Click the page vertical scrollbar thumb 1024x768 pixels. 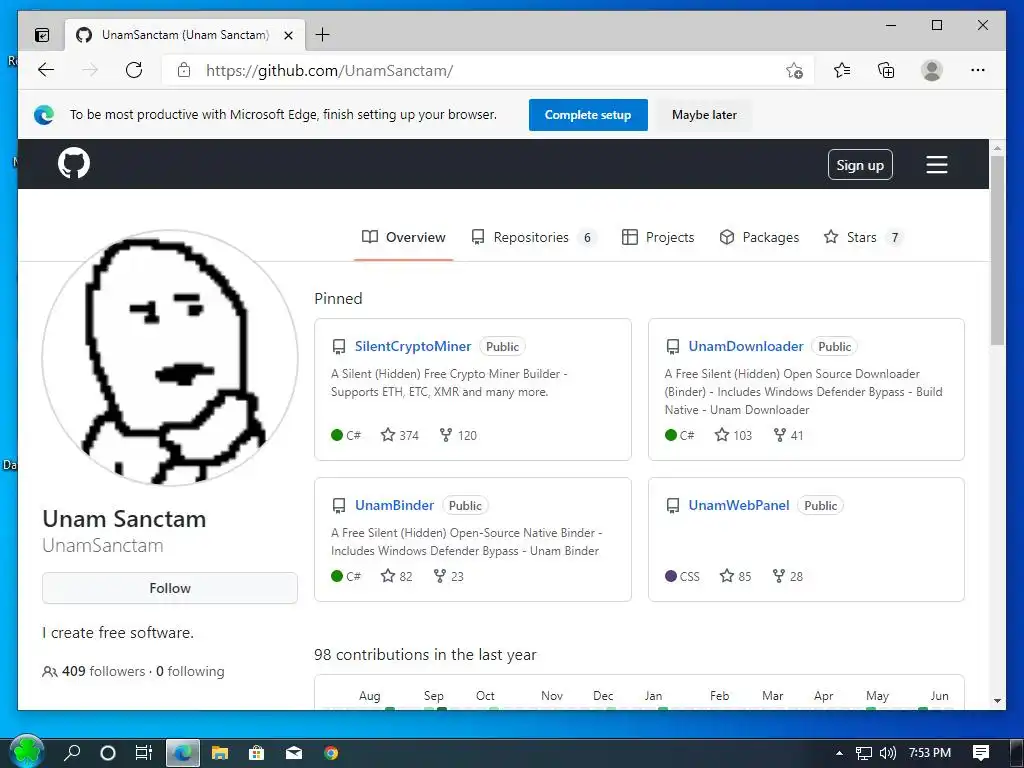click(997, 250)
